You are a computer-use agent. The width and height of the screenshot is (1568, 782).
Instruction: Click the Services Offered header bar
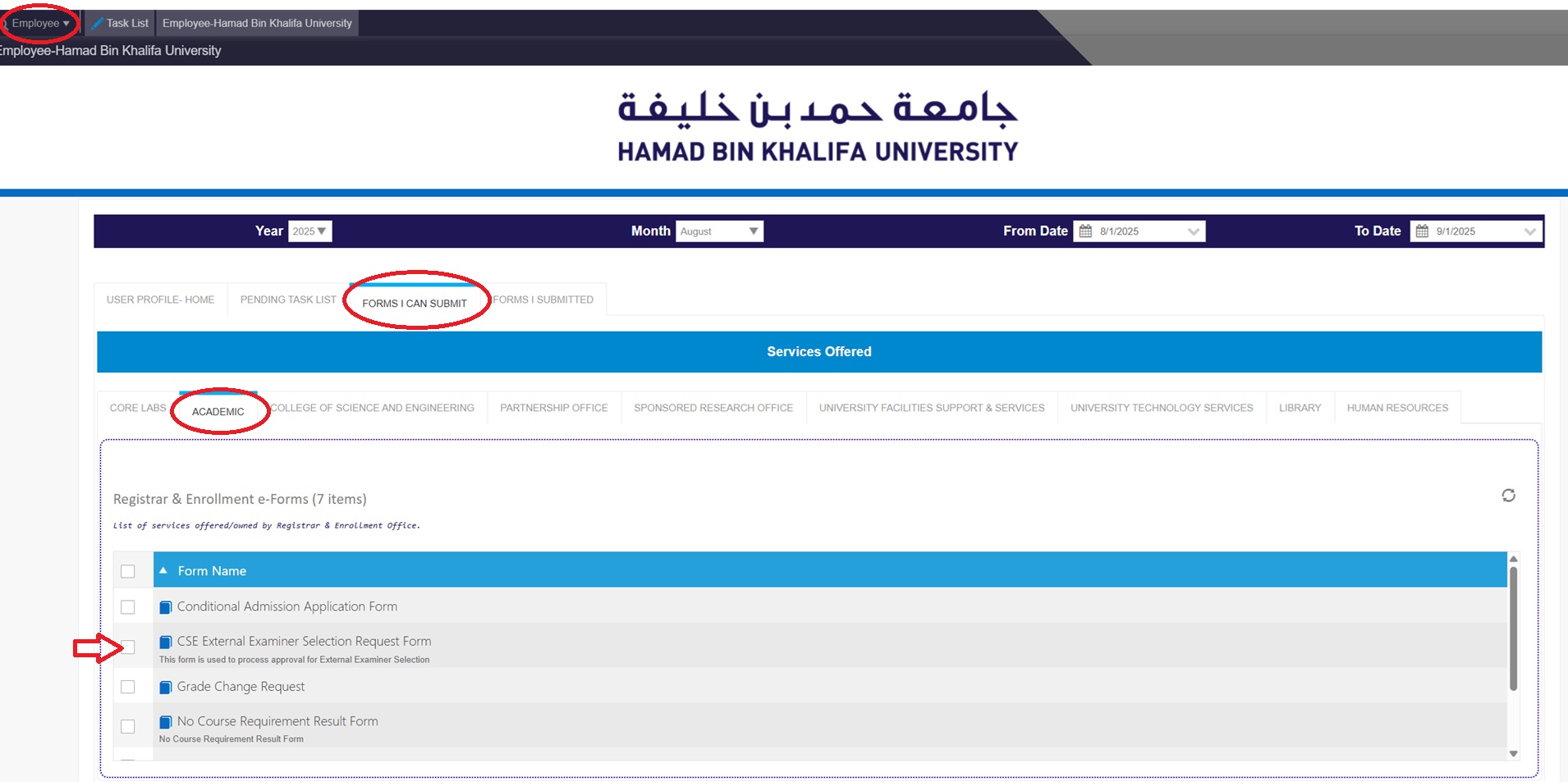(x=819, y=351)
